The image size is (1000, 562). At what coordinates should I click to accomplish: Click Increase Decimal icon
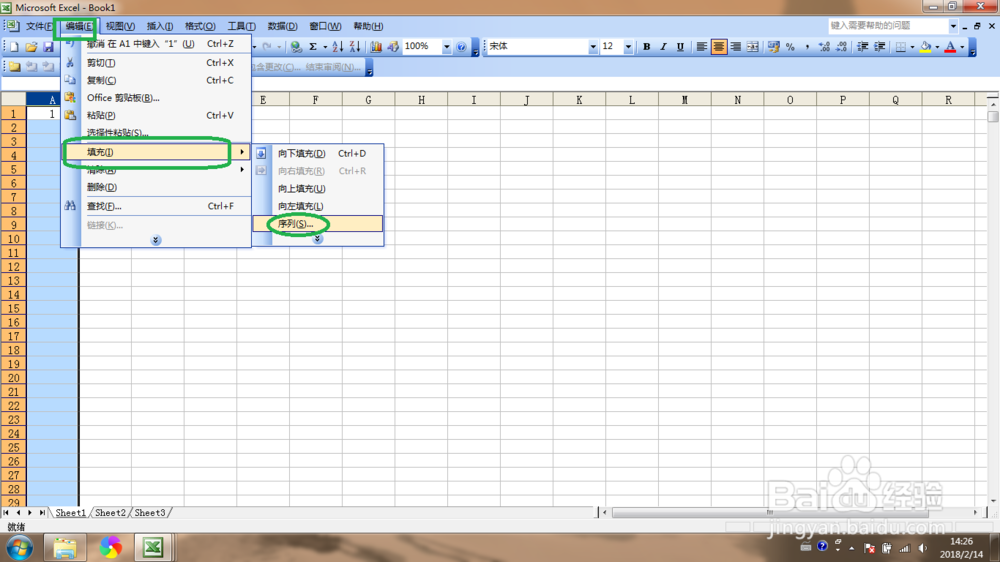tap(825, 47)
